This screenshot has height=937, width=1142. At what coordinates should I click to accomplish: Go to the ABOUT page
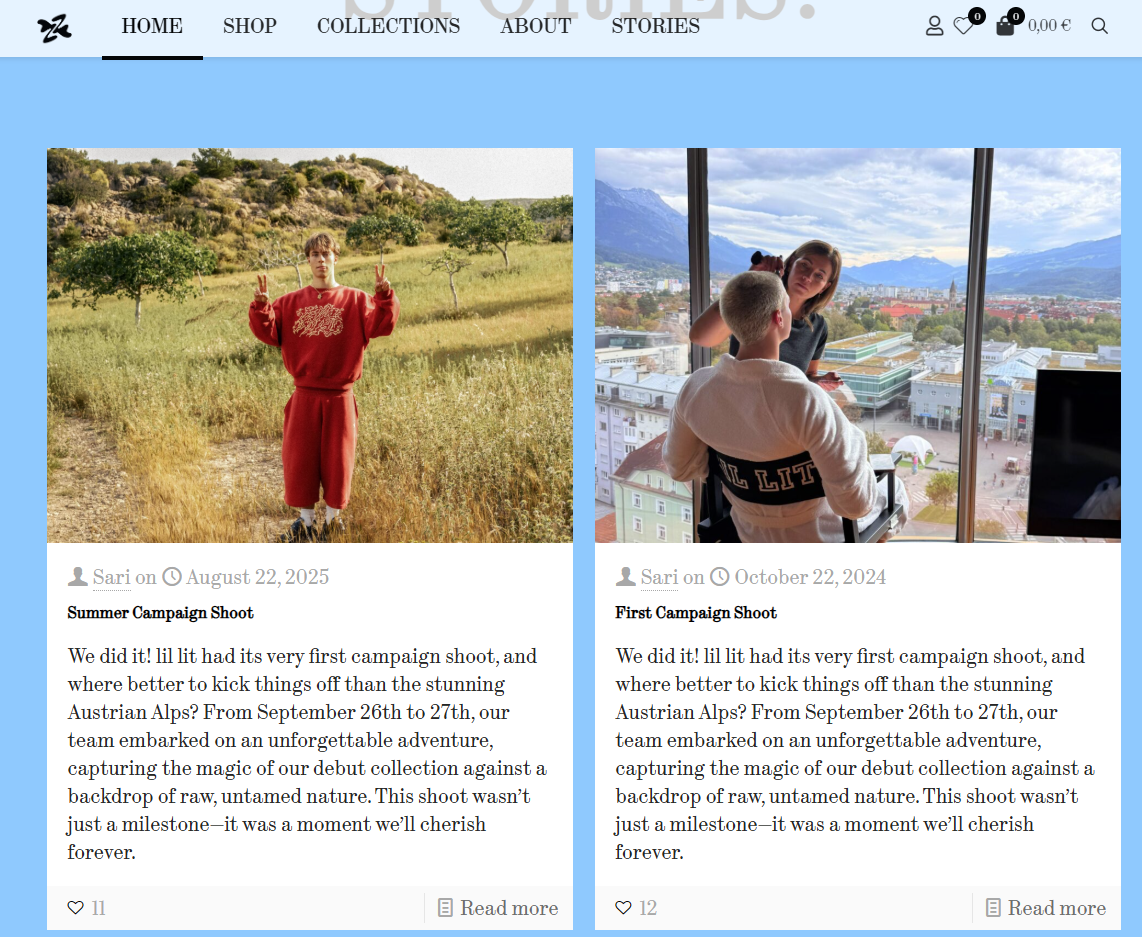click(536, 26)
